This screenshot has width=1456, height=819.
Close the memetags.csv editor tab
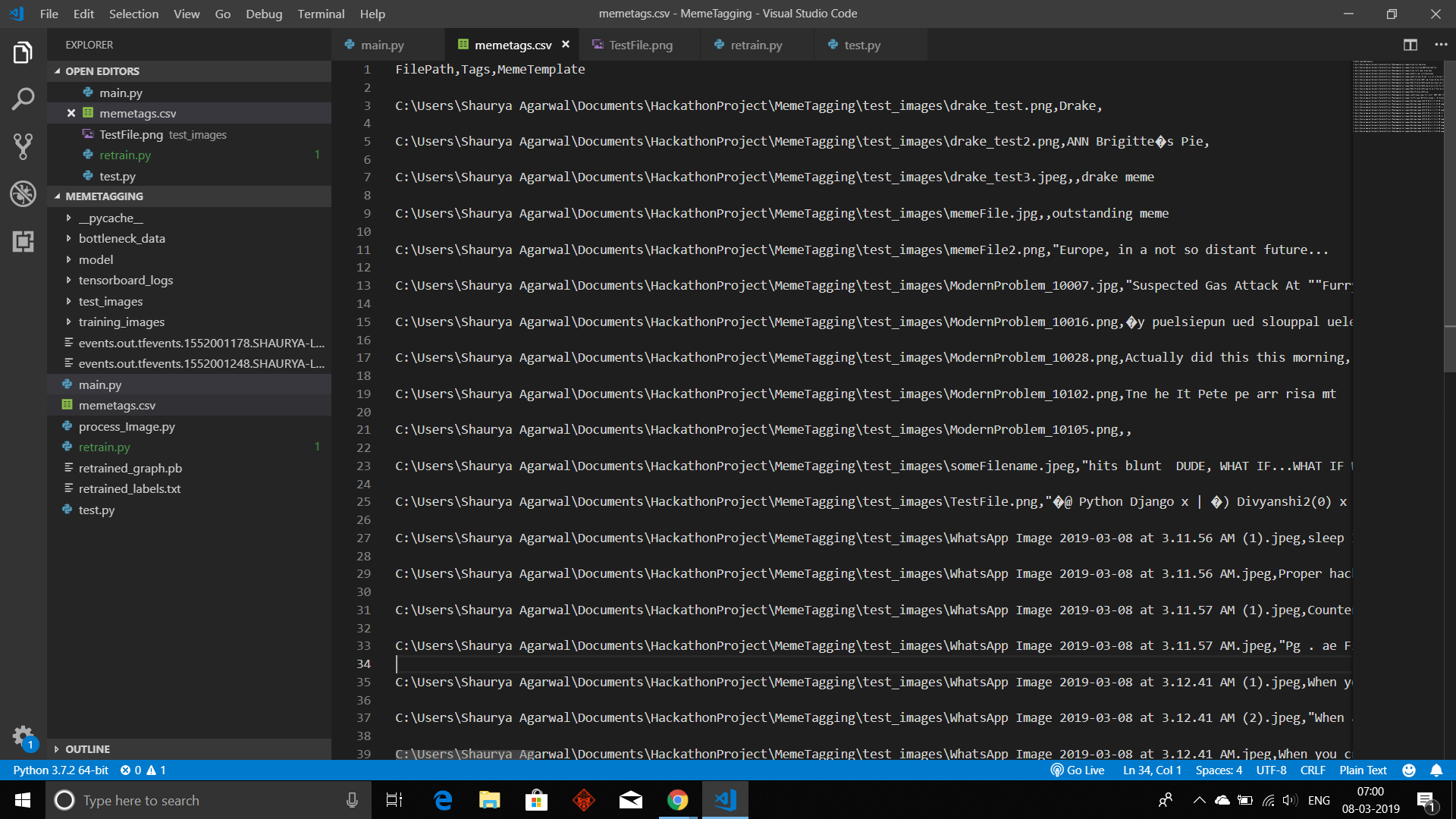(566, 45)
